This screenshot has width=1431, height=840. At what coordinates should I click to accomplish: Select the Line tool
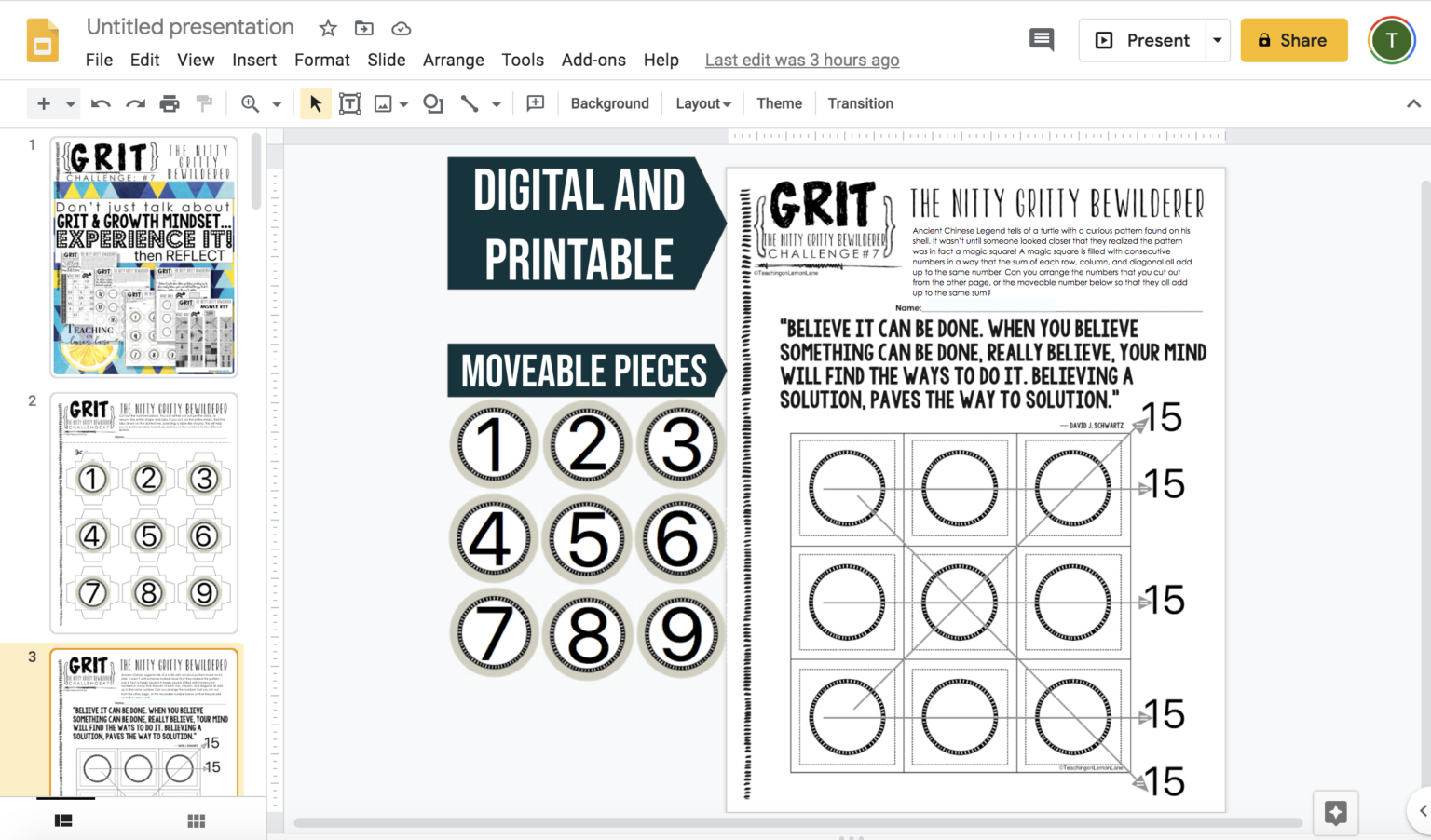(470, 103)
